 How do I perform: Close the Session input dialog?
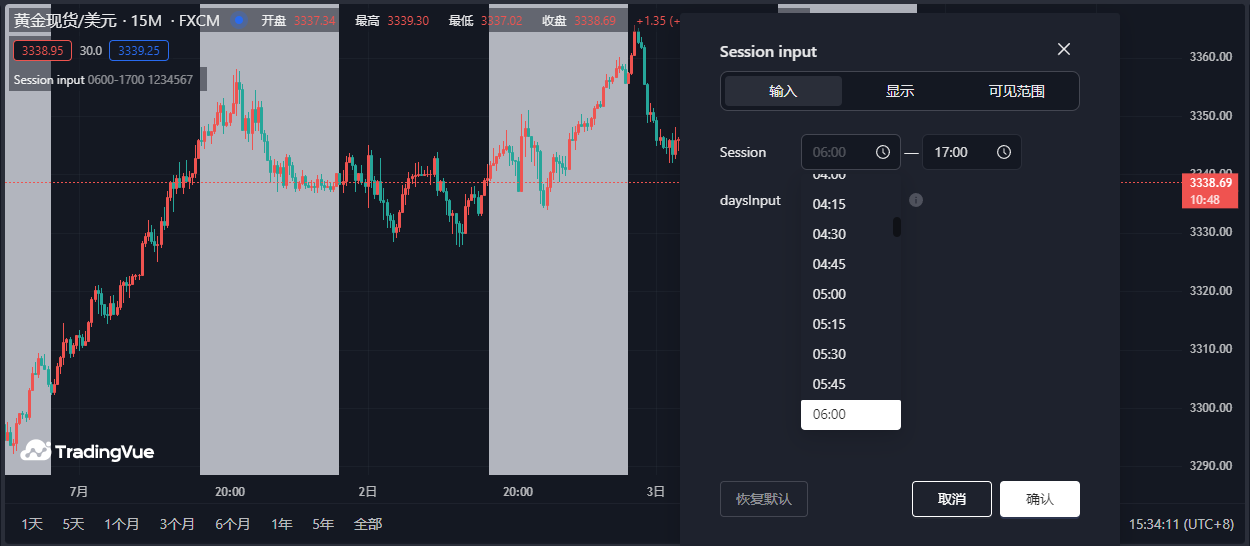pyautogui.click(x=1064, y=50)
